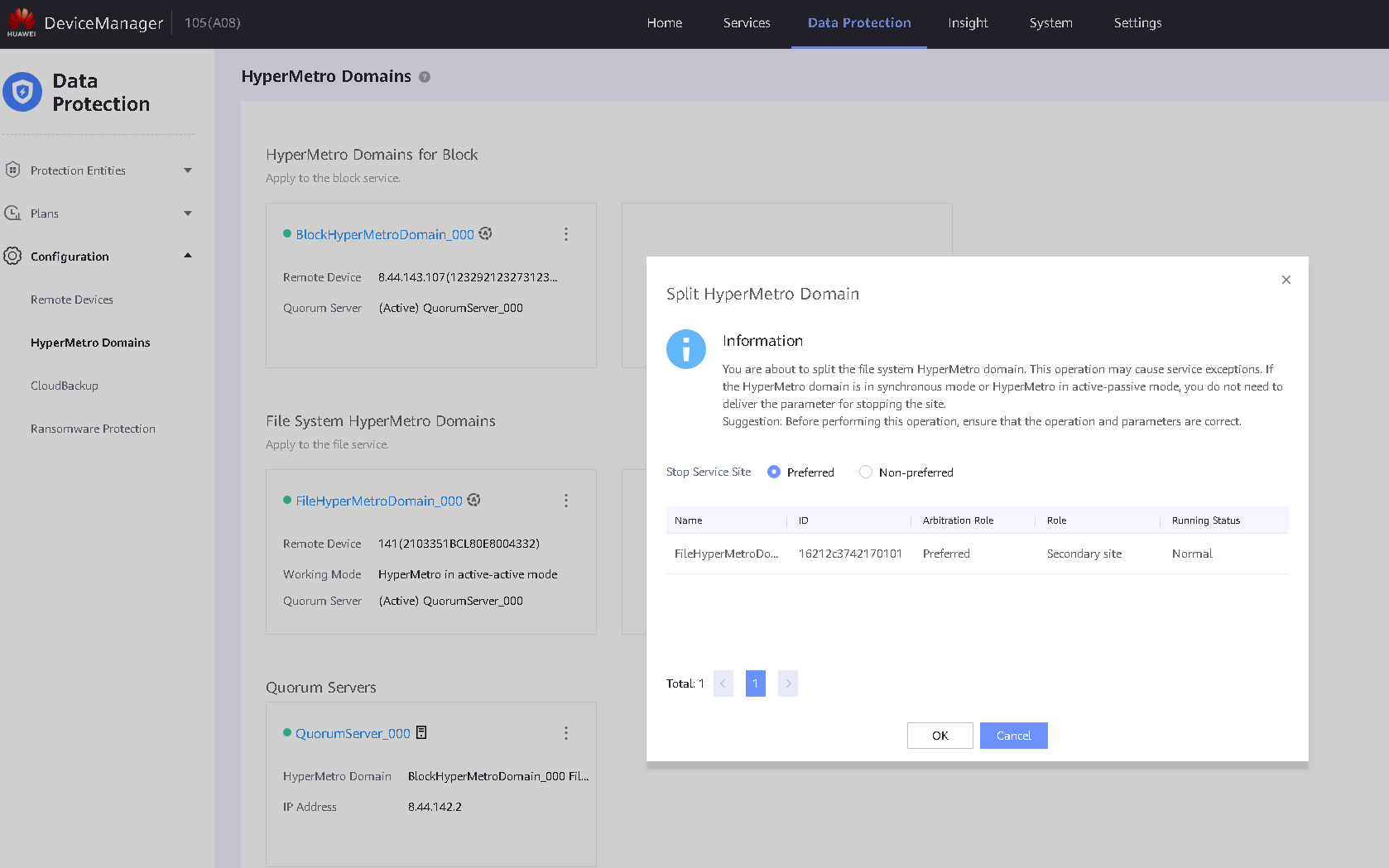
Task: Open Ransomware Protection in the sidebar
Action: tap(93, 429)
